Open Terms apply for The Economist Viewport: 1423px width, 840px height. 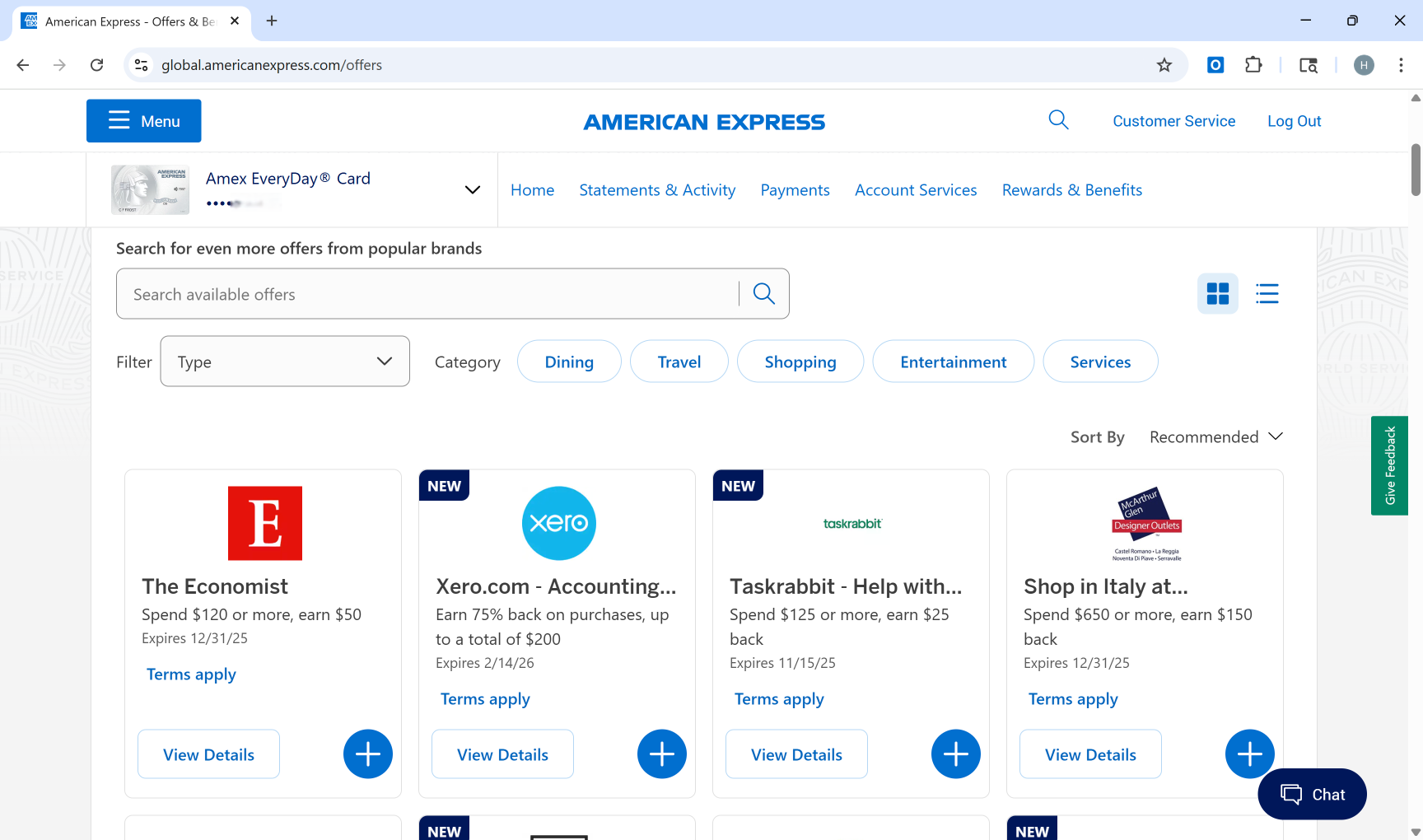191,674
